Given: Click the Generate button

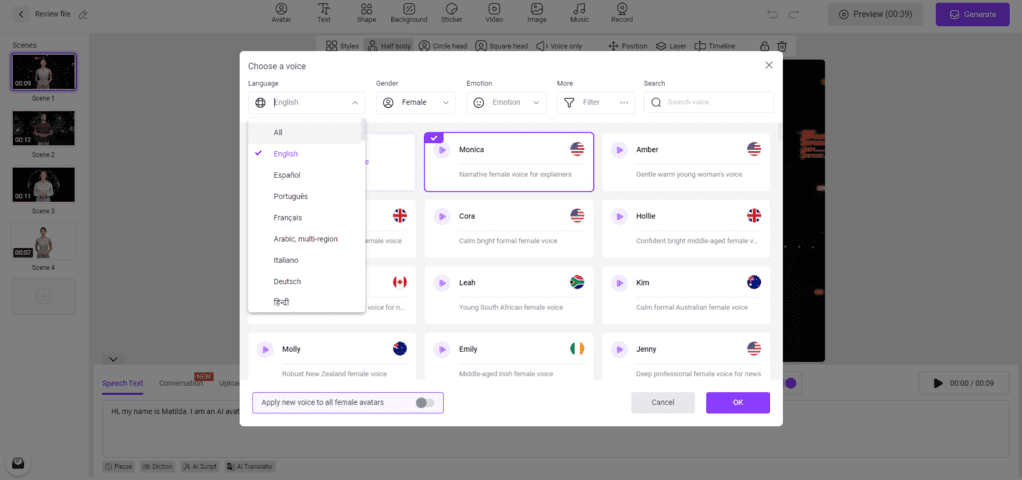Looking at the screenshot, I should pos(973,14).
